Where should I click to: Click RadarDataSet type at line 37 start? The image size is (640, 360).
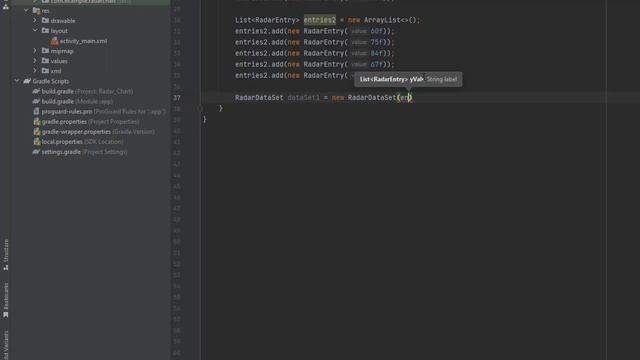click(x=259, y=98)
